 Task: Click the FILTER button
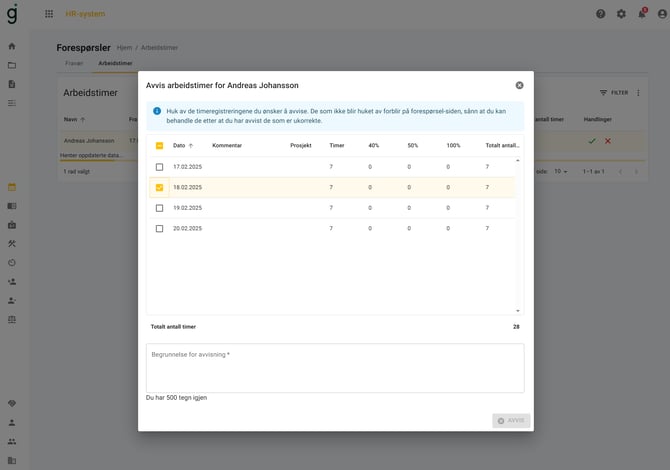pos(614,93)
